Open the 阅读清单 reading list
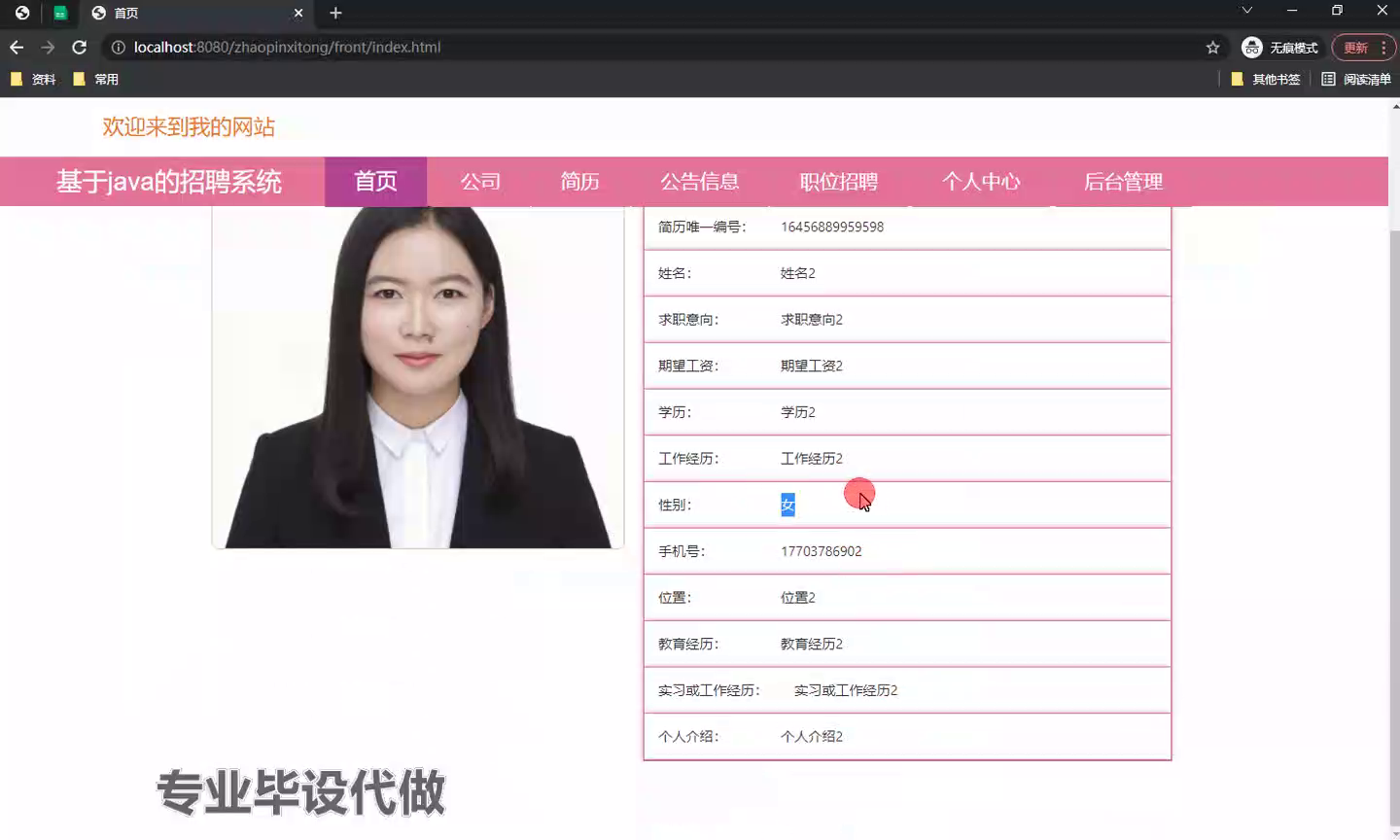This screenshot has width=1400, height=840. tap(1356, 79)
